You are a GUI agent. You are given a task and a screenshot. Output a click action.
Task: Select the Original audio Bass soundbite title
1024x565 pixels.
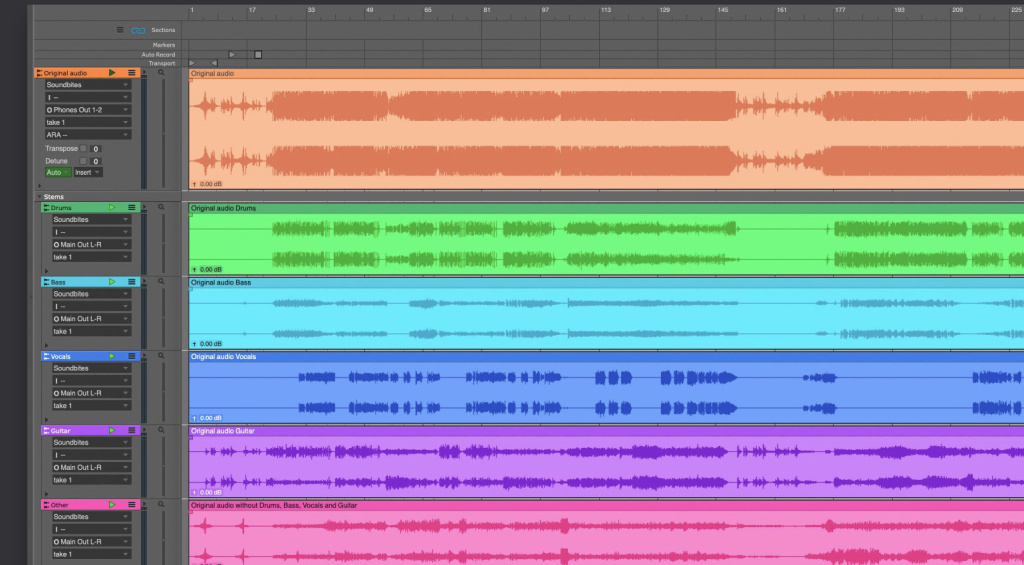(221, 283)
